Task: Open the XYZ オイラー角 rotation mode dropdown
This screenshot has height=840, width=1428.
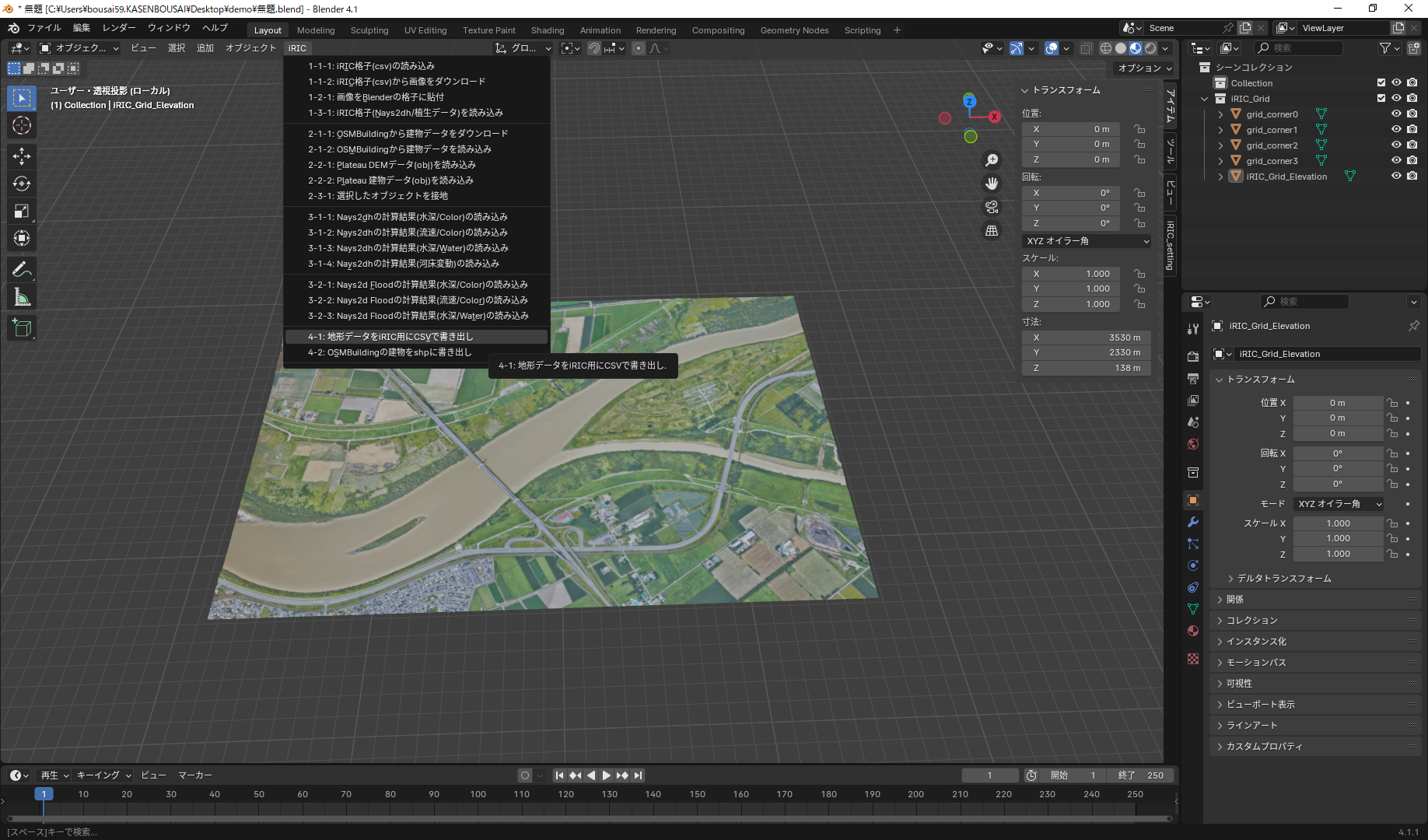Action: tap(1338, 504)
